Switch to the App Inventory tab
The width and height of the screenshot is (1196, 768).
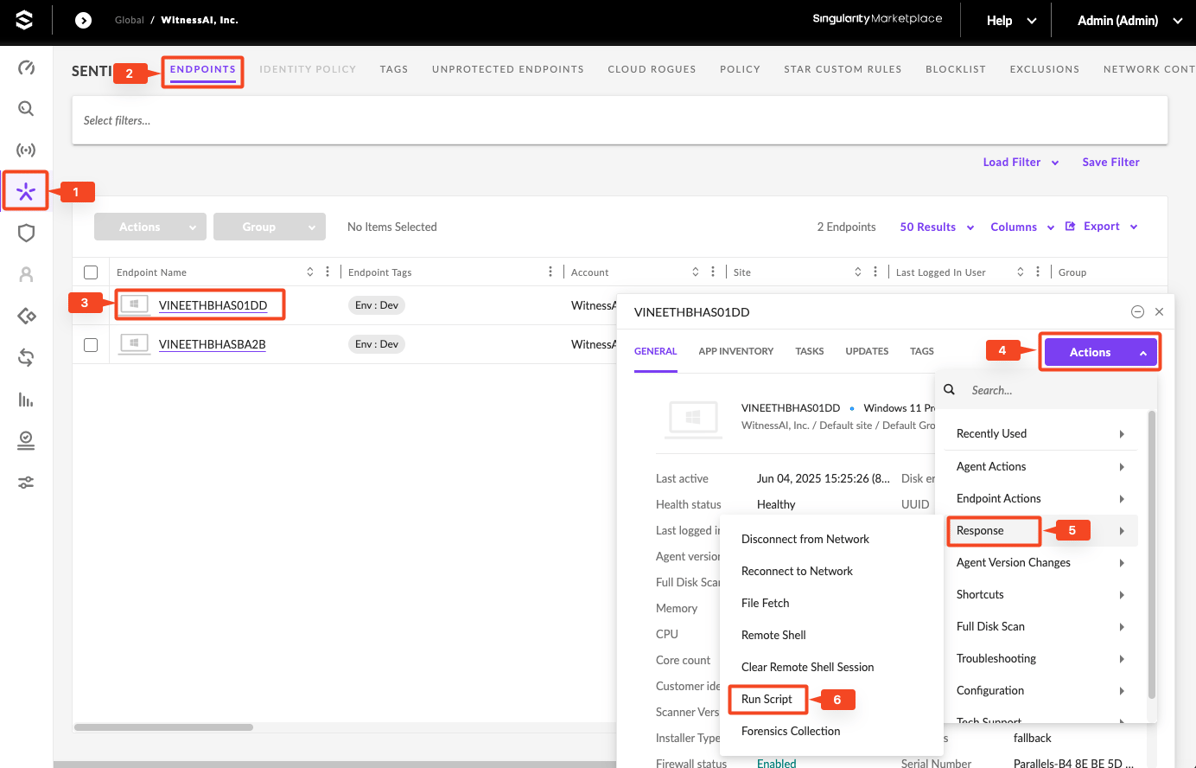(736, 351)
